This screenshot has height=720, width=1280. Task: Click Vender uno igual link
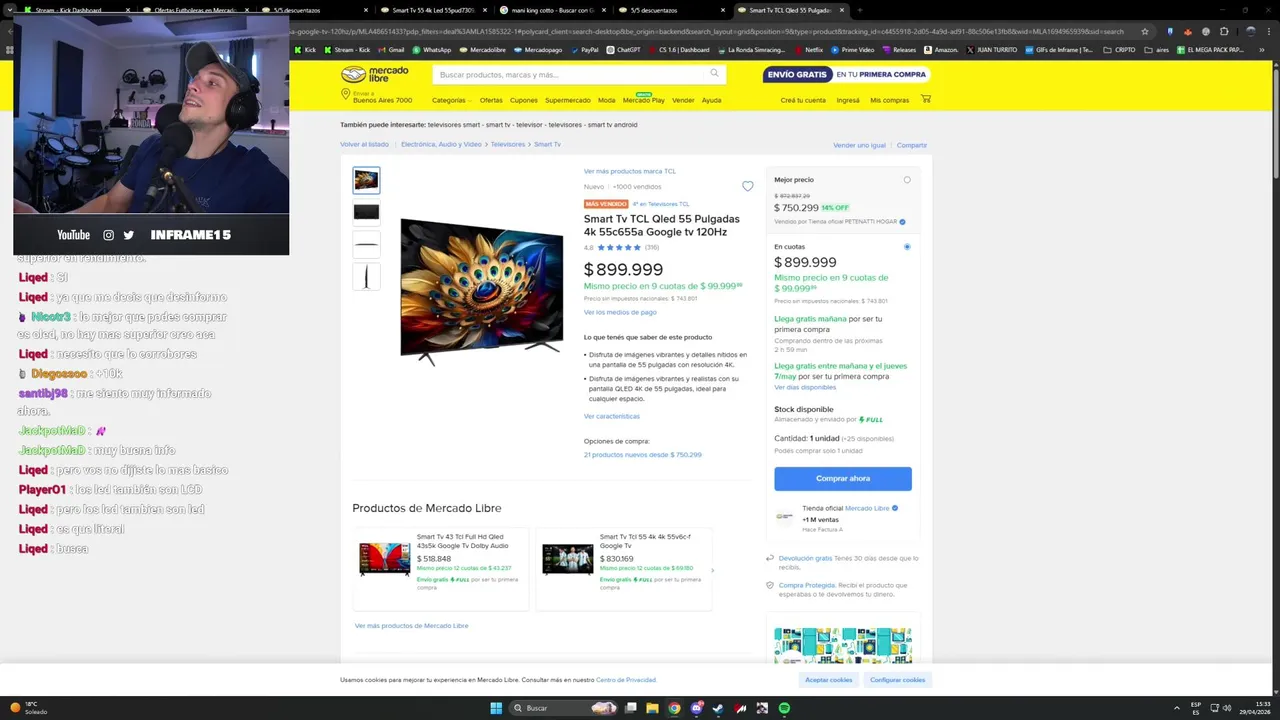tap(859, 145)
